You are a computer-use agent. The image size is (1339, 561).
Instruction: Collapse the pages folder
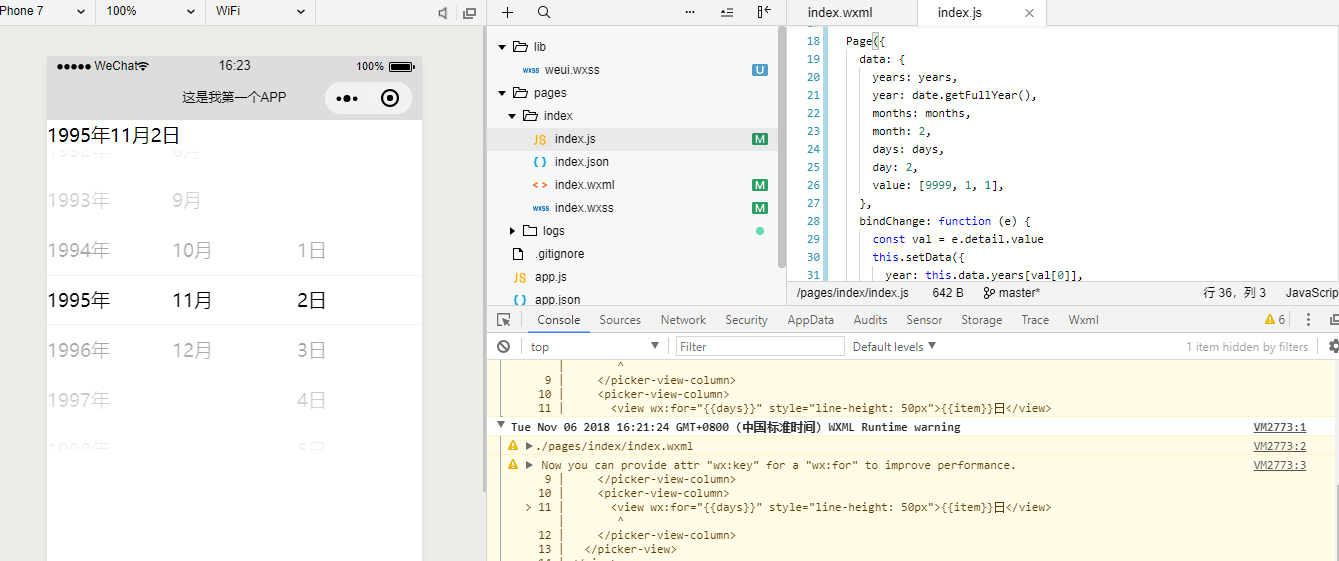click(x=502, y=93)
